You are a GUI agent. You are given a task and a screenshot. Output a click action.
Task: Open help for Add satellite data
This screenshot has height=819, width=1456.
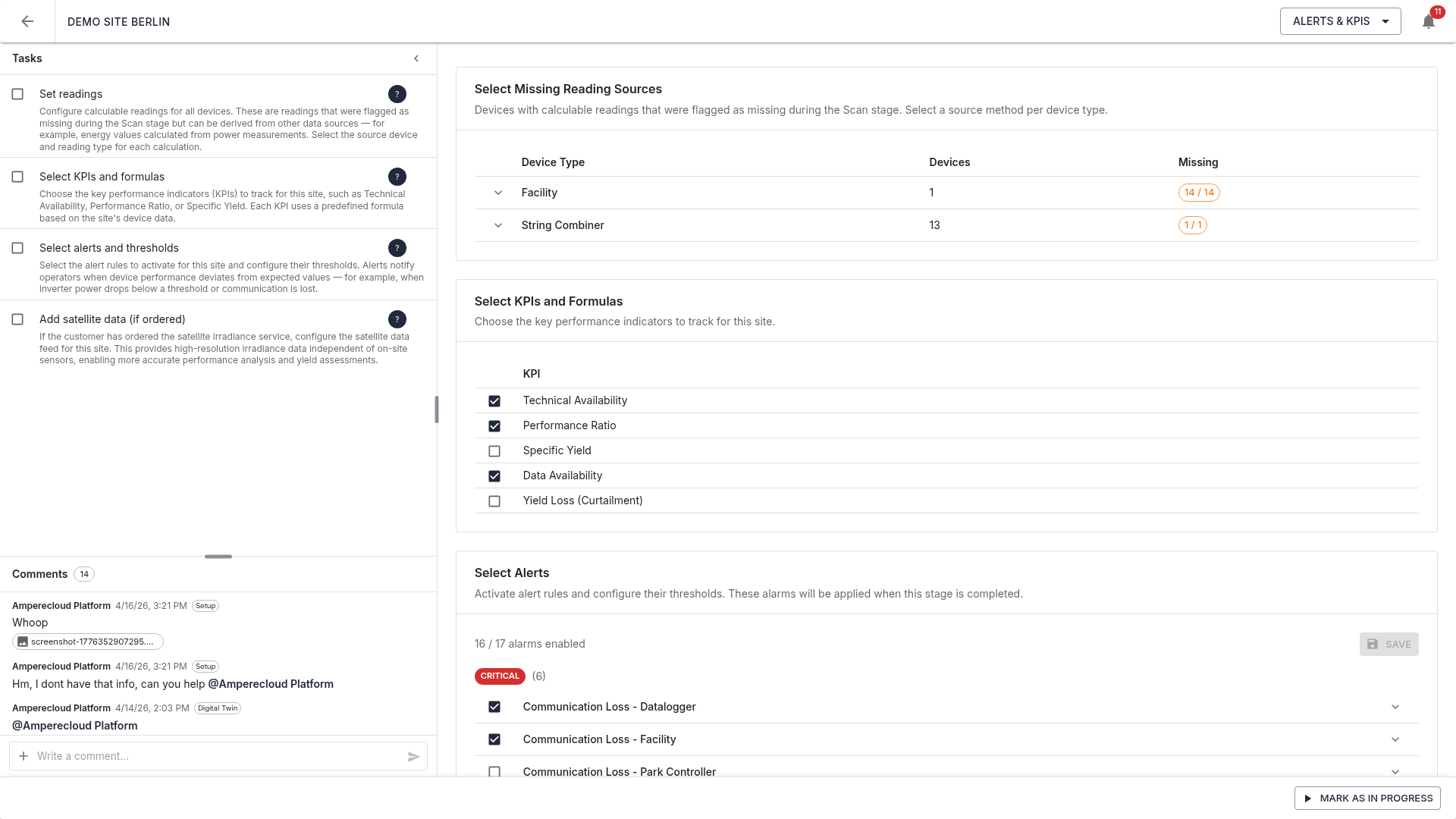click(x=397, y=319)
